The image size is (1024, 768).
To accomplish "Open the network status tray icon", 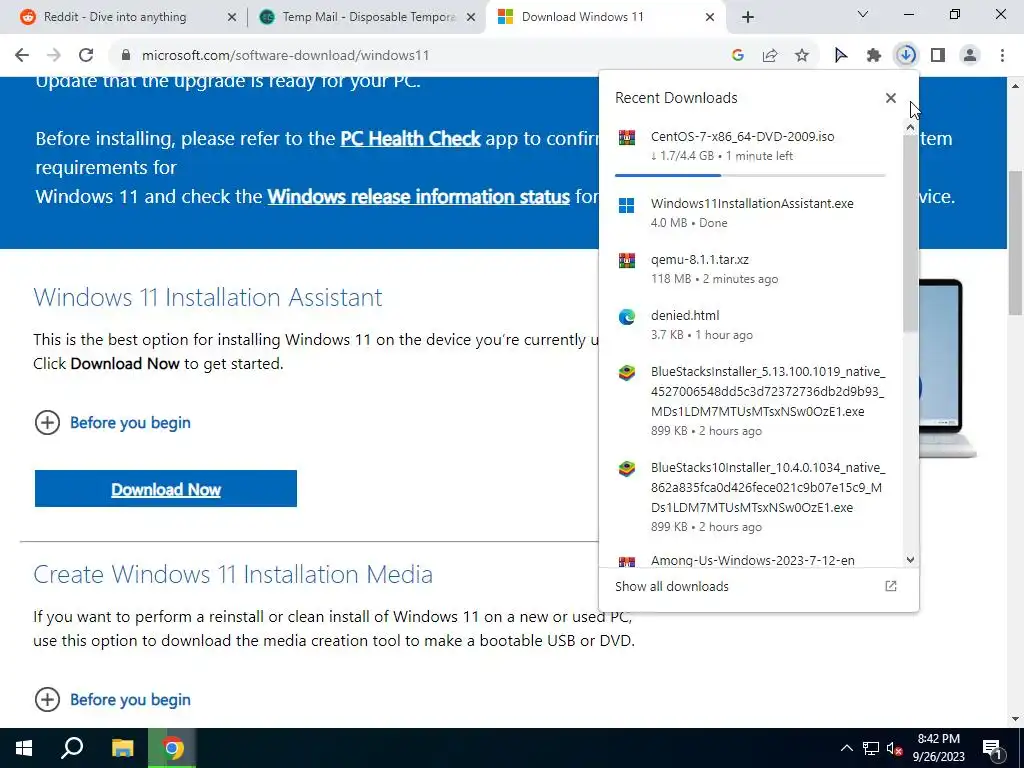I will [x=871, y=748].
